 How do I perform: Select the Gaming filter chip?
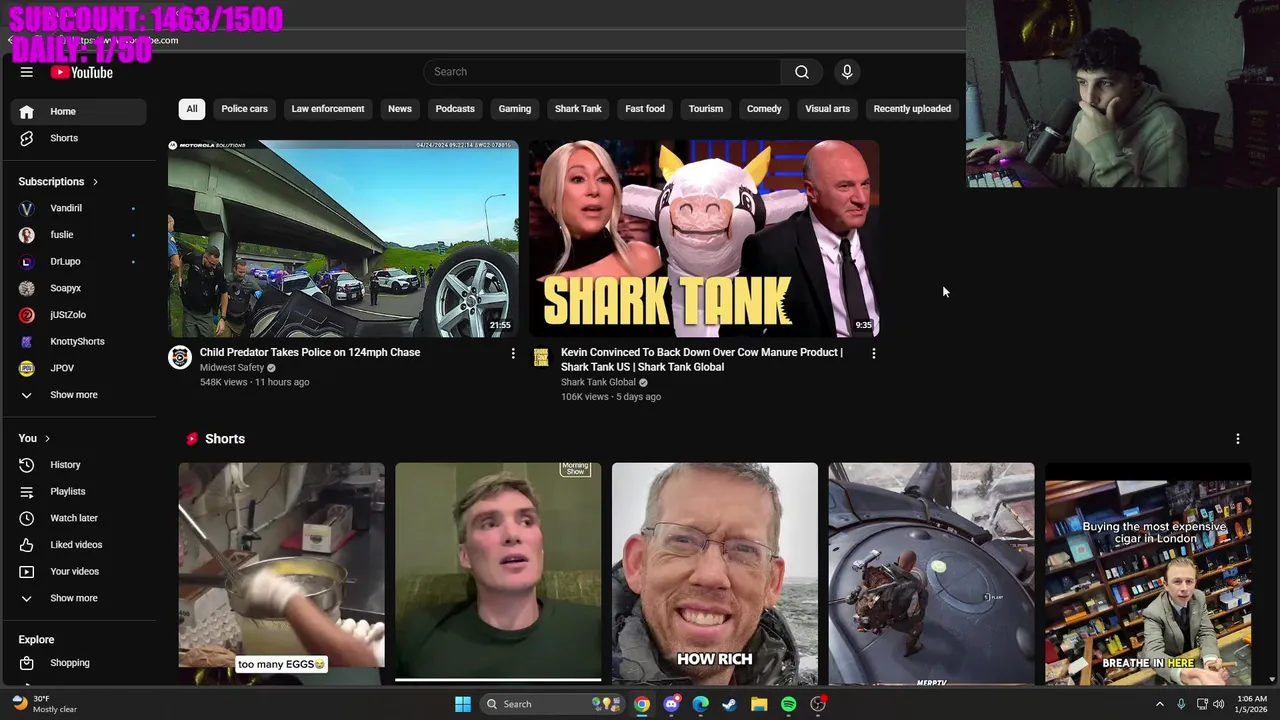point(515,109)
